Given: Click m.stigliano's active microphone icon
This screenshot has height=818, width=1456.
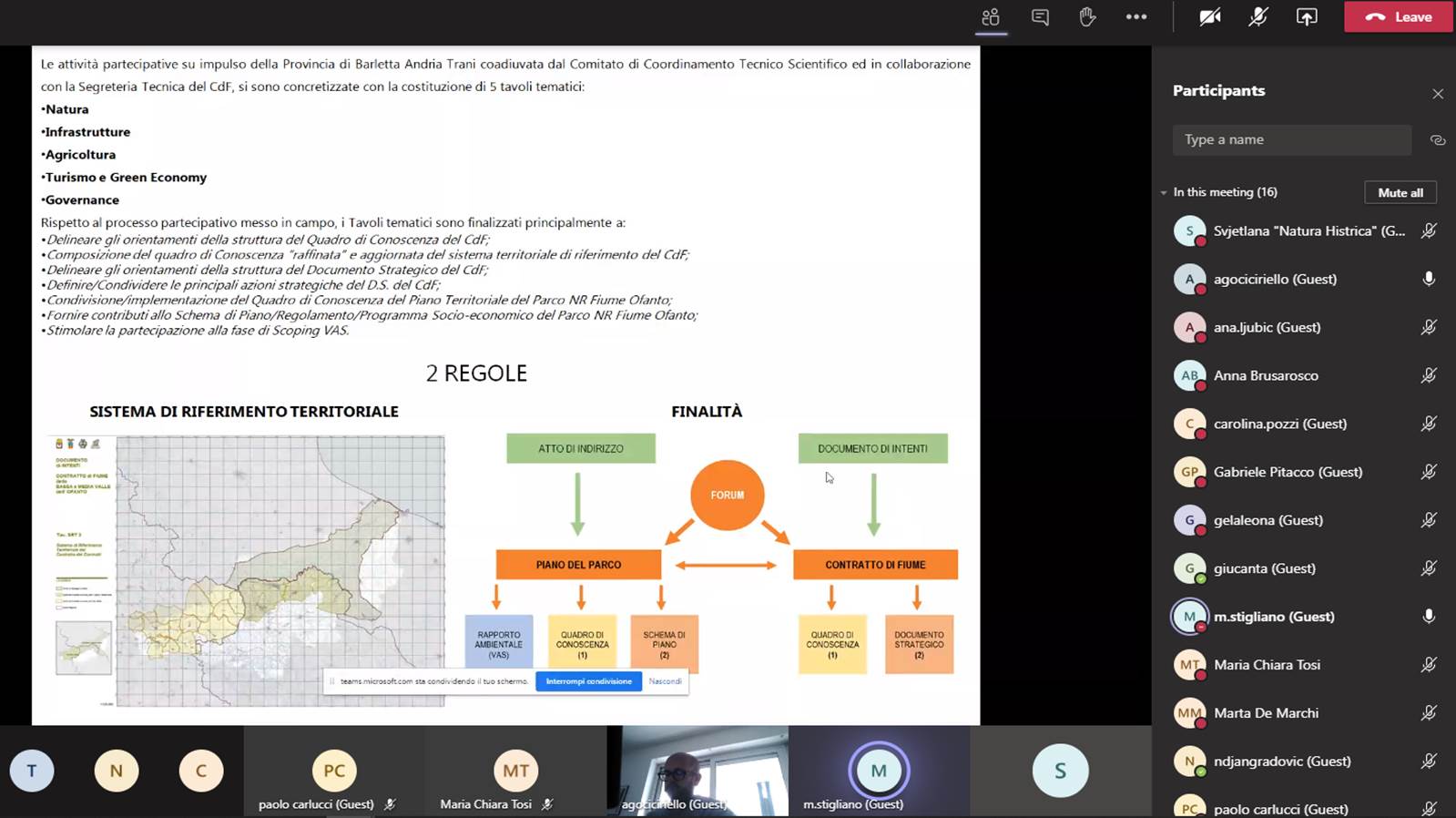Looking at the screenshot, I should pos(1429,617).
